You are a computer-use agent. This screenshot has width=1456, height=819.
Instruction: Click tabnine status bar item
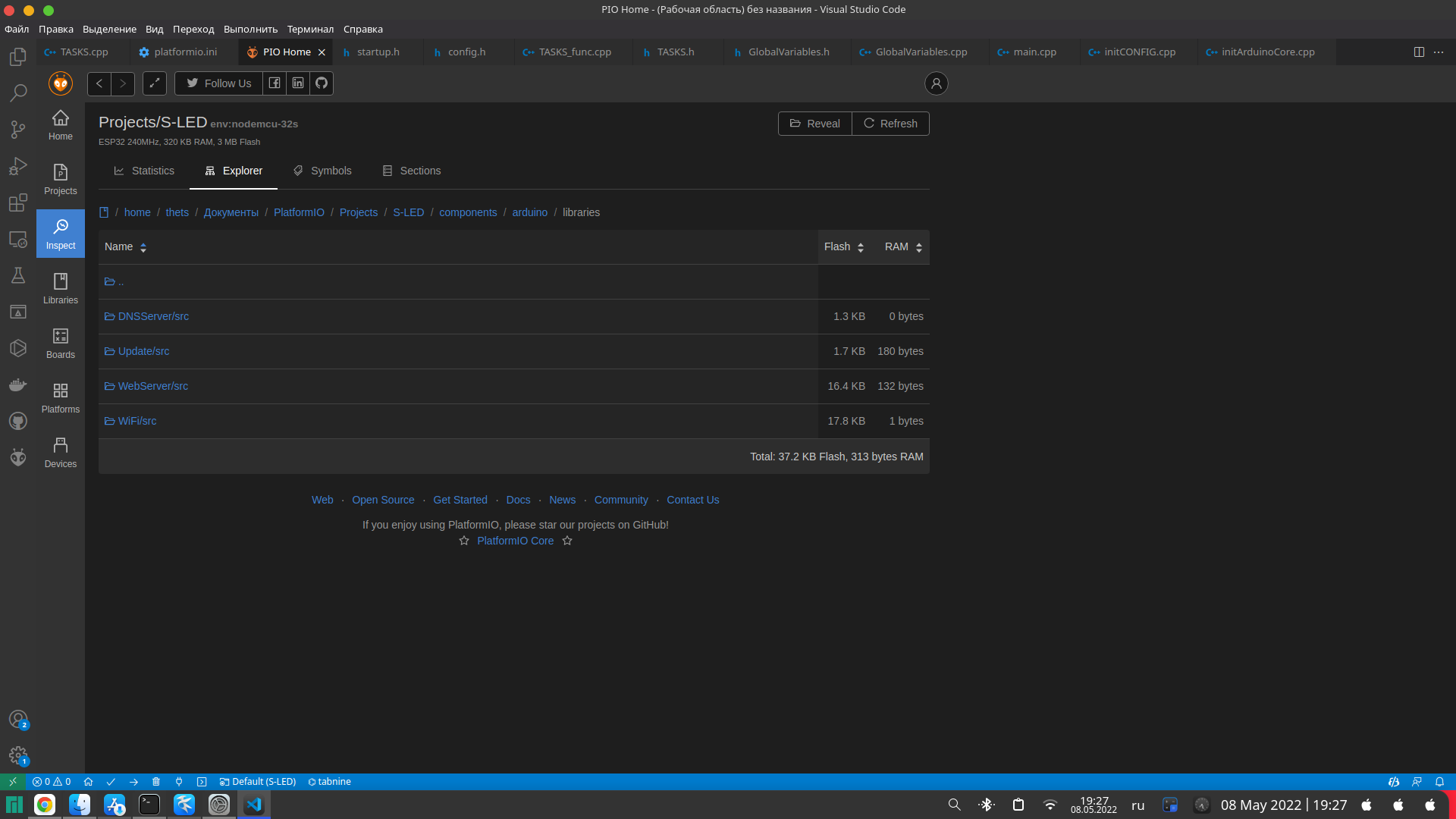(329, 782)
